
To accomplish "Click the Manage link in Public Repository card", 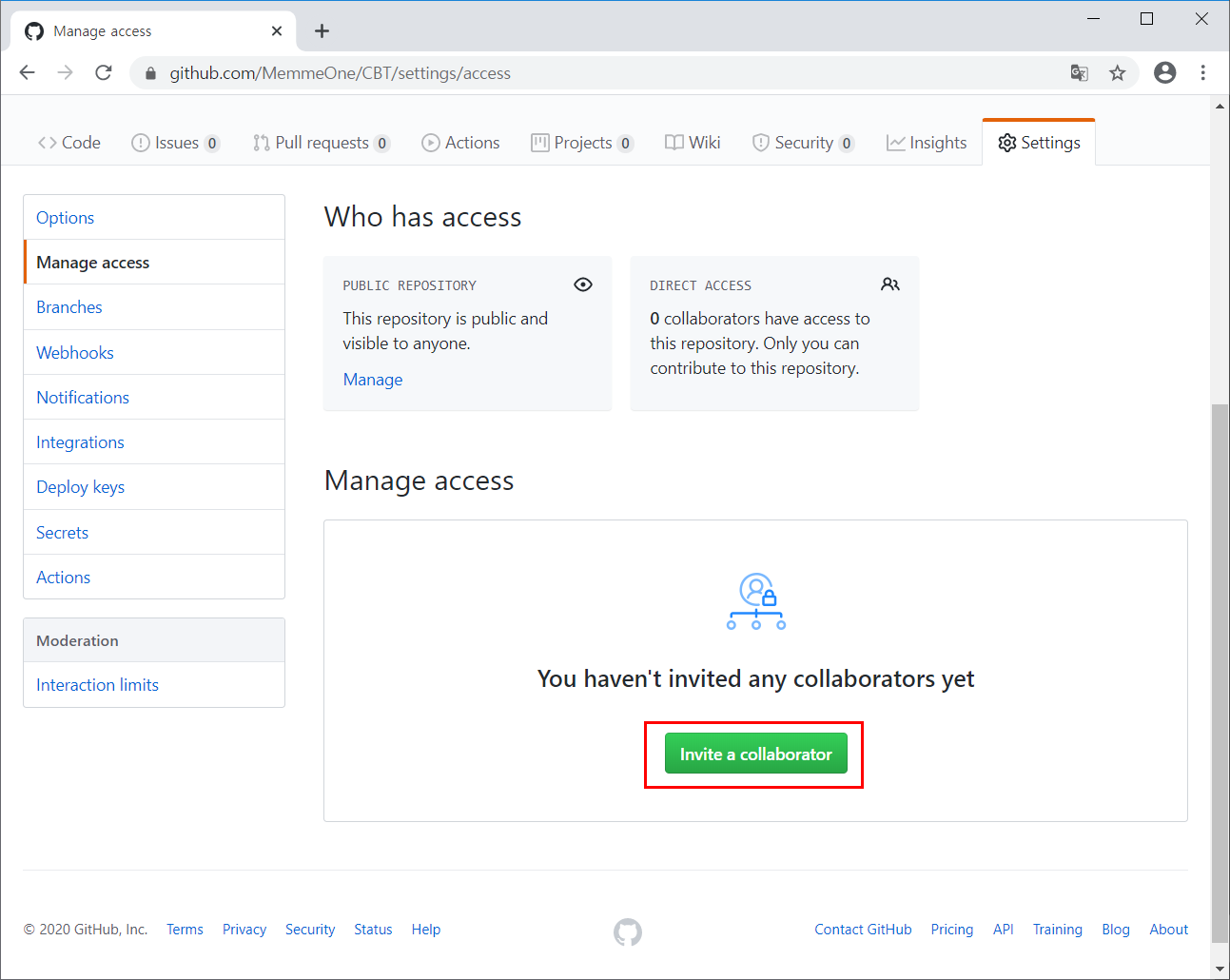I will point(373,380).
